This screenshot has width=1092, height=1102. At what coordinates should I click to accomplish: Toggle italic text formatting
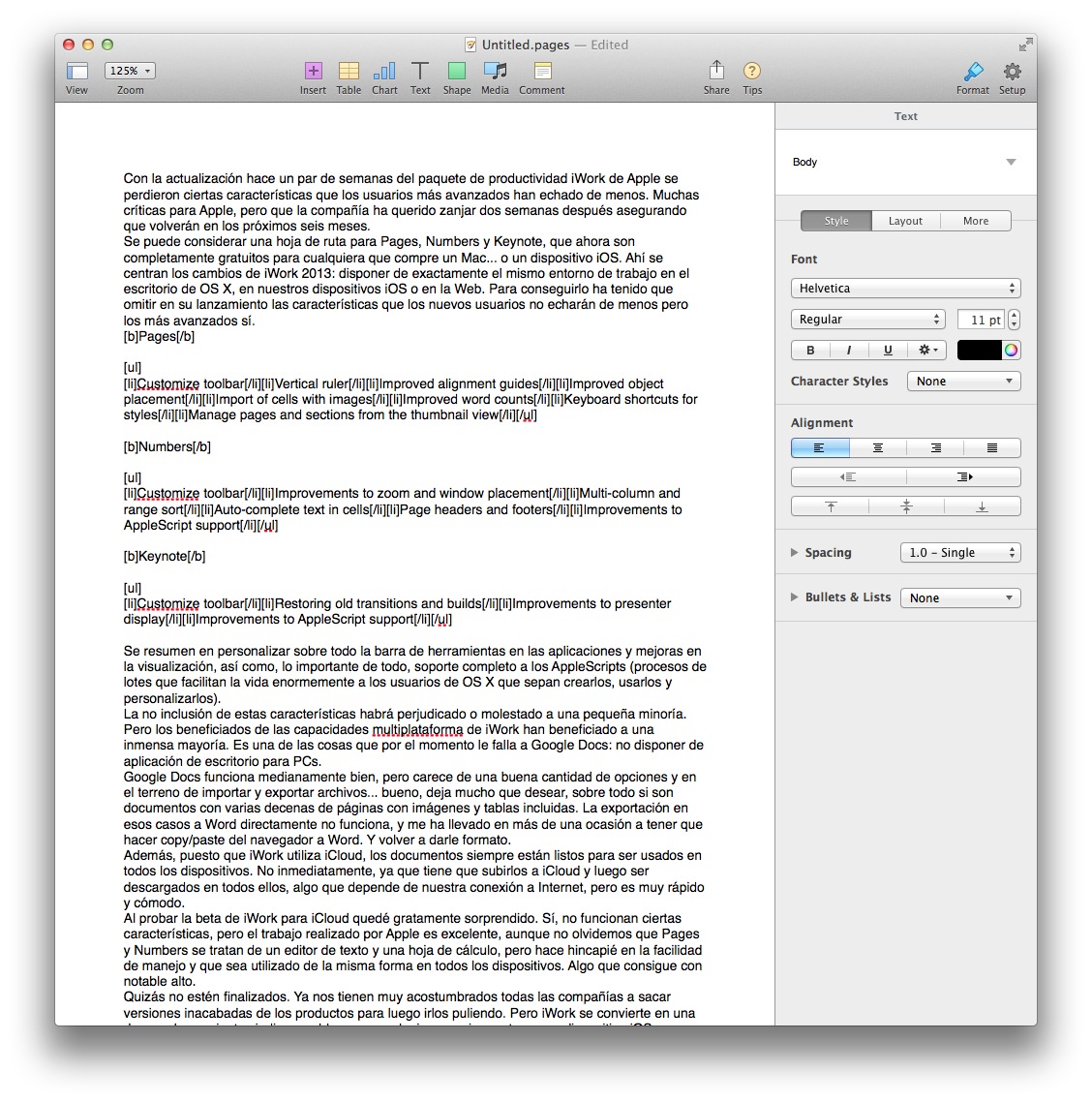[849, 350]
